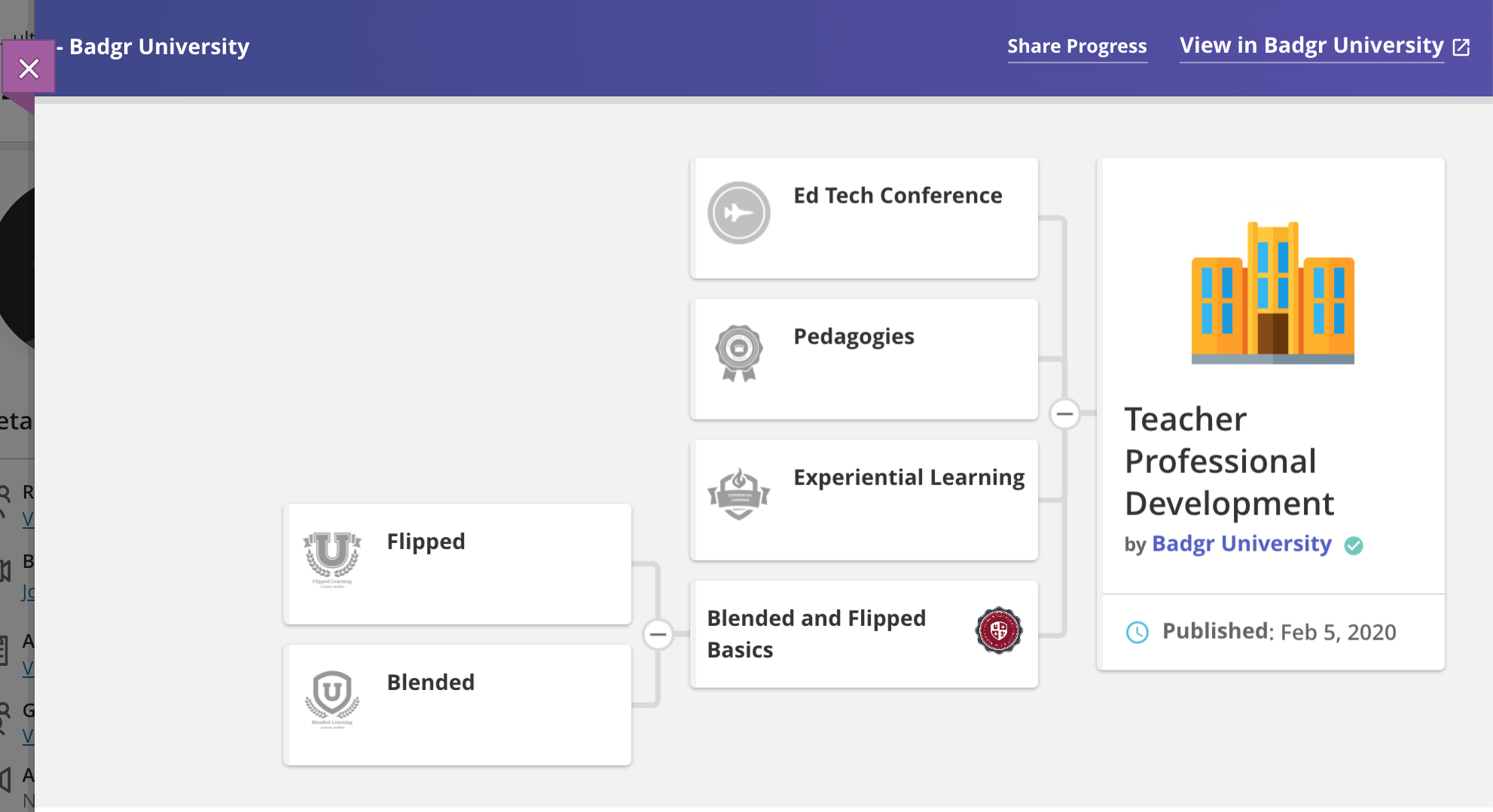Click the Flipped shield badge icon
The width and height of the screenshot is (1493, 812).
coord(332,558)
